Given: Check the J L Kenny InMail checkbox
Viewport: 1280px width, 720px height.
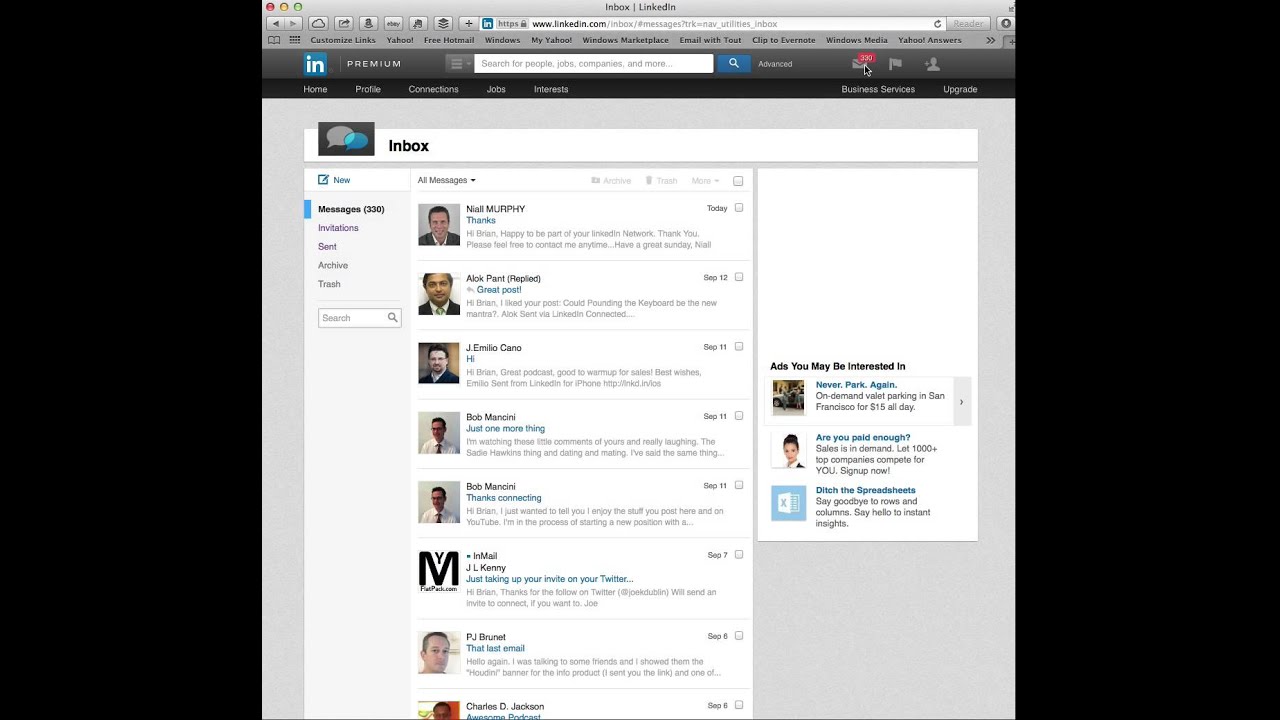Looking at the screenshot, I should pyautogui.click(x=739, y=554).
